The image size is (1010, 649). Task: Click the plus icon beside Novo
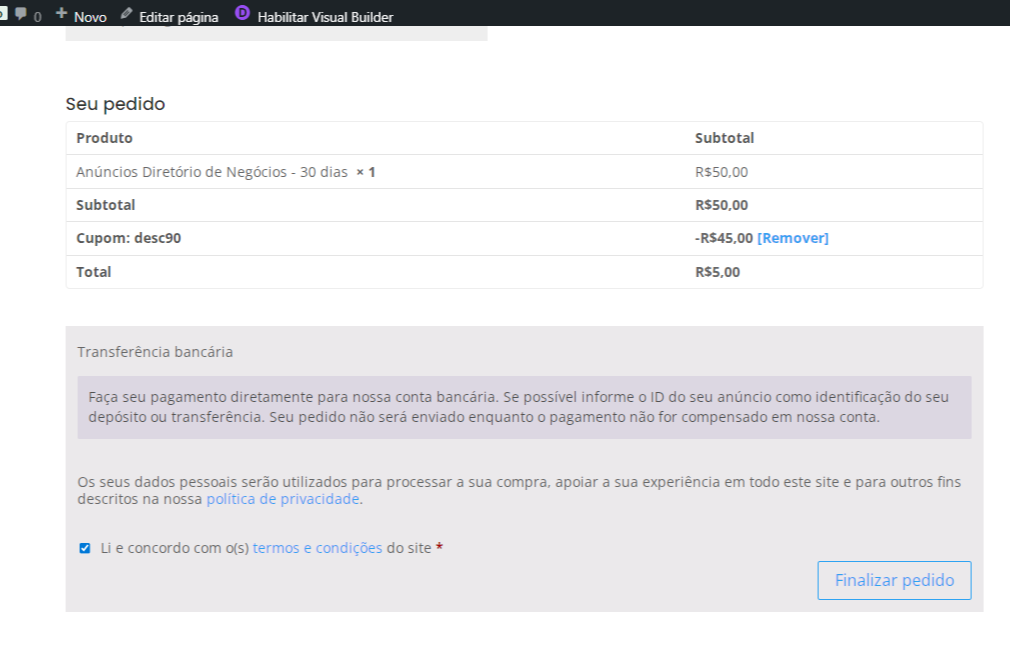62,14
